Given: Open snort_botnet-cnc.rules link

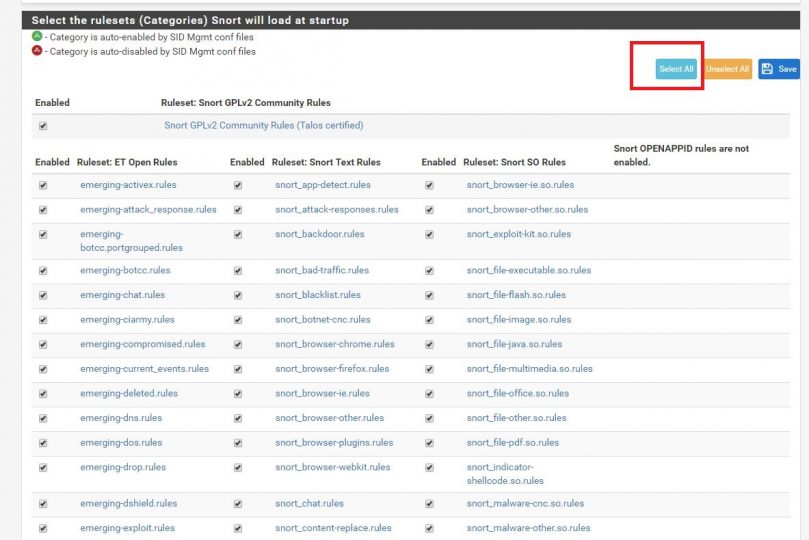Looking at the screenshot, I should [322, 320].
